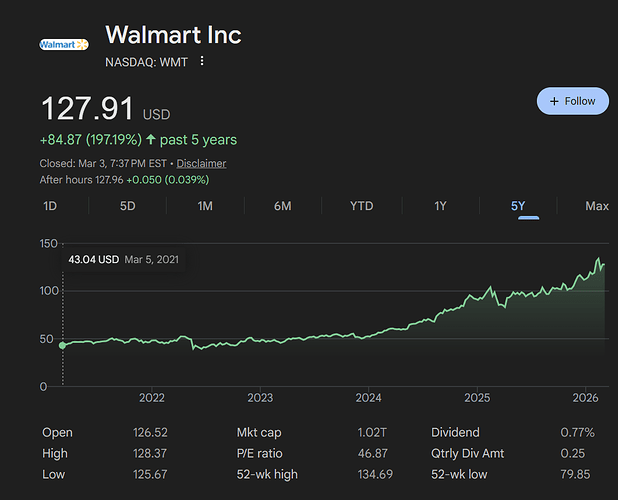Click the green start point on chart

pos(63,345)
